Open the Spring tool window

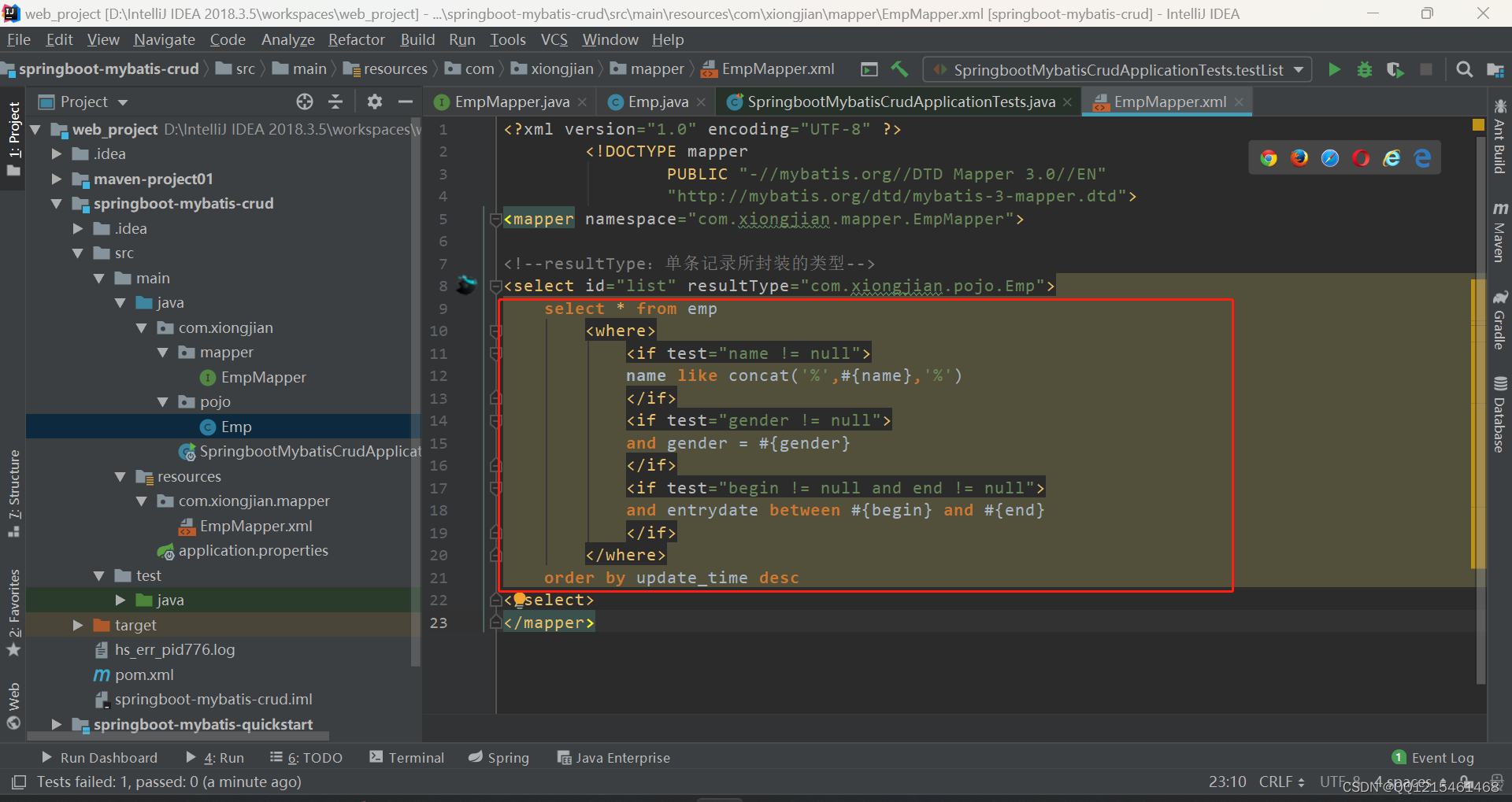click(x=499, y=757)
